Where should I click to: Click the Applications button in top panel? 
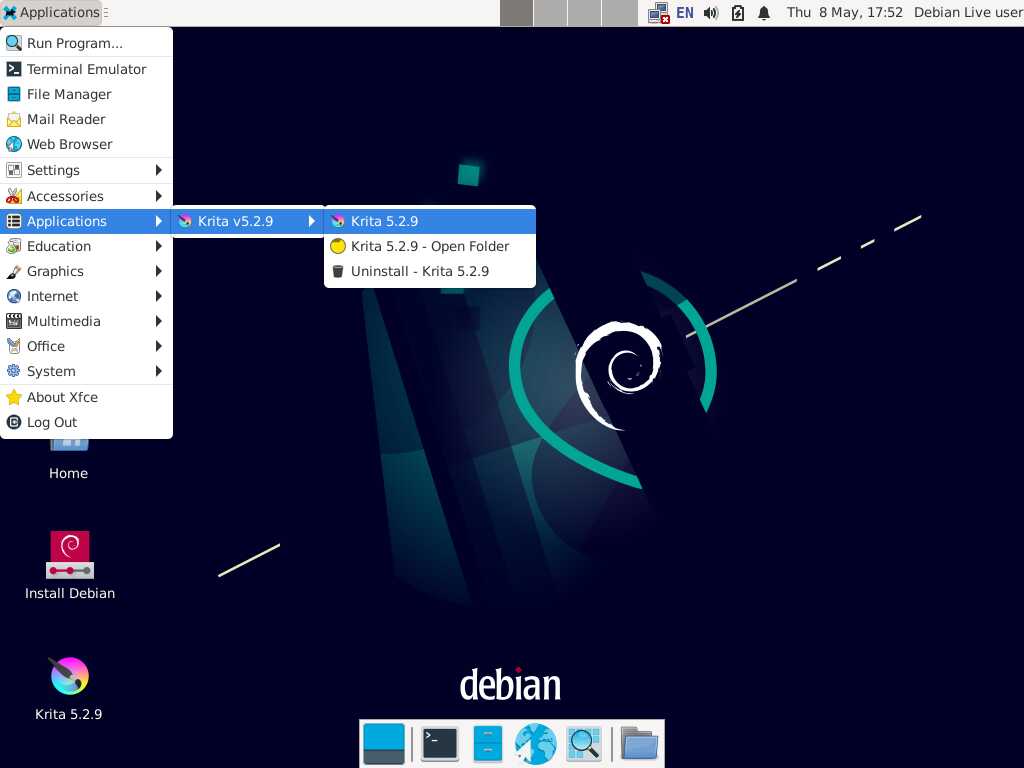(x=52, y=12)
